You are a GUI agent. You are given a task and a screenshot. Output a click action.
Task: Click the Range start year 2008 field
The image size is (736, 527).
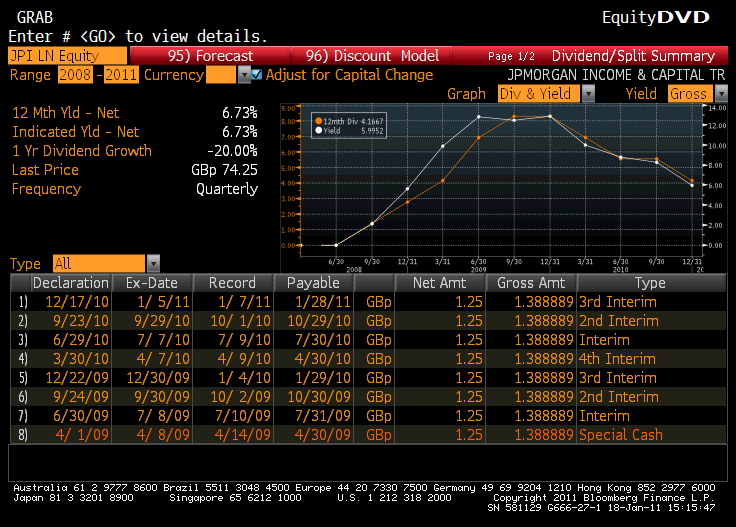73,75
